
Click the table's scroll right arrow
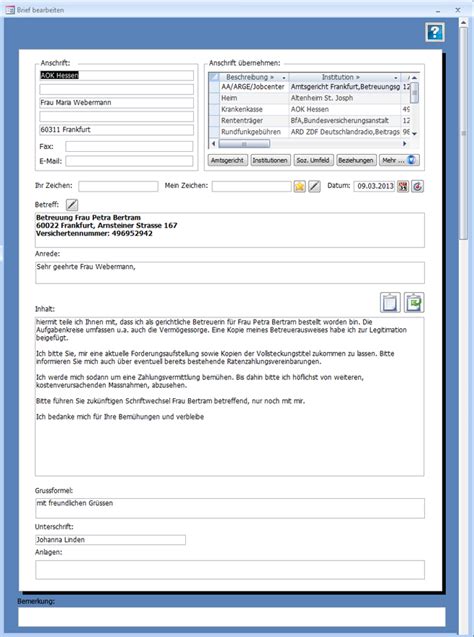tap(404, 144)
